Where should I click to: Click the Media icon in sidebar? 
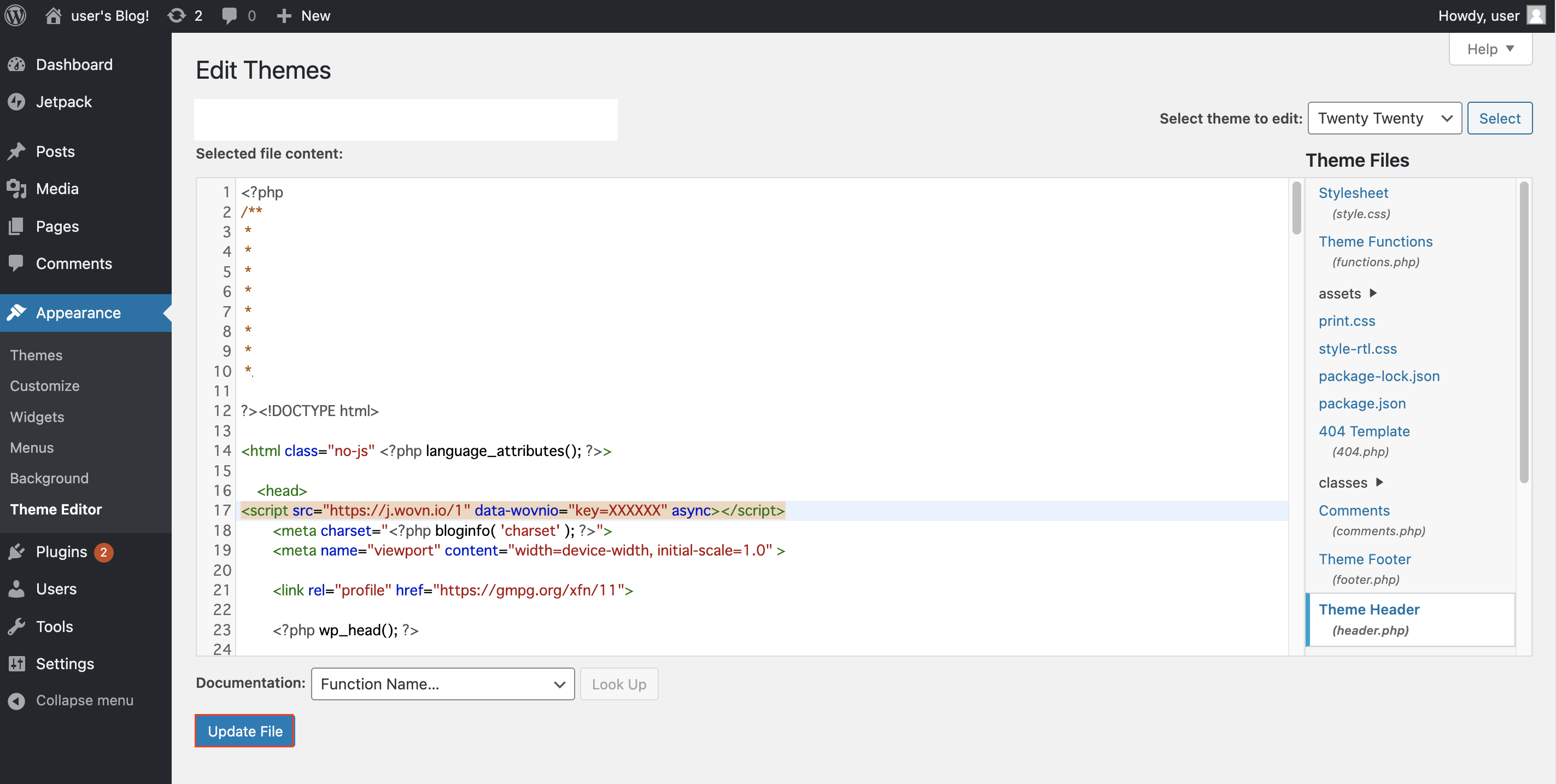[17, 189]
